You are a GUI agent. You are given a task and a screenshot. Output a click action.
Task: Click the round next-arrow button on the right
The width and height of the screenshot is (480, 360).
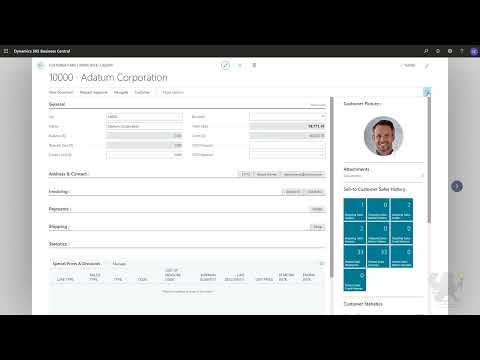[457, 186]
